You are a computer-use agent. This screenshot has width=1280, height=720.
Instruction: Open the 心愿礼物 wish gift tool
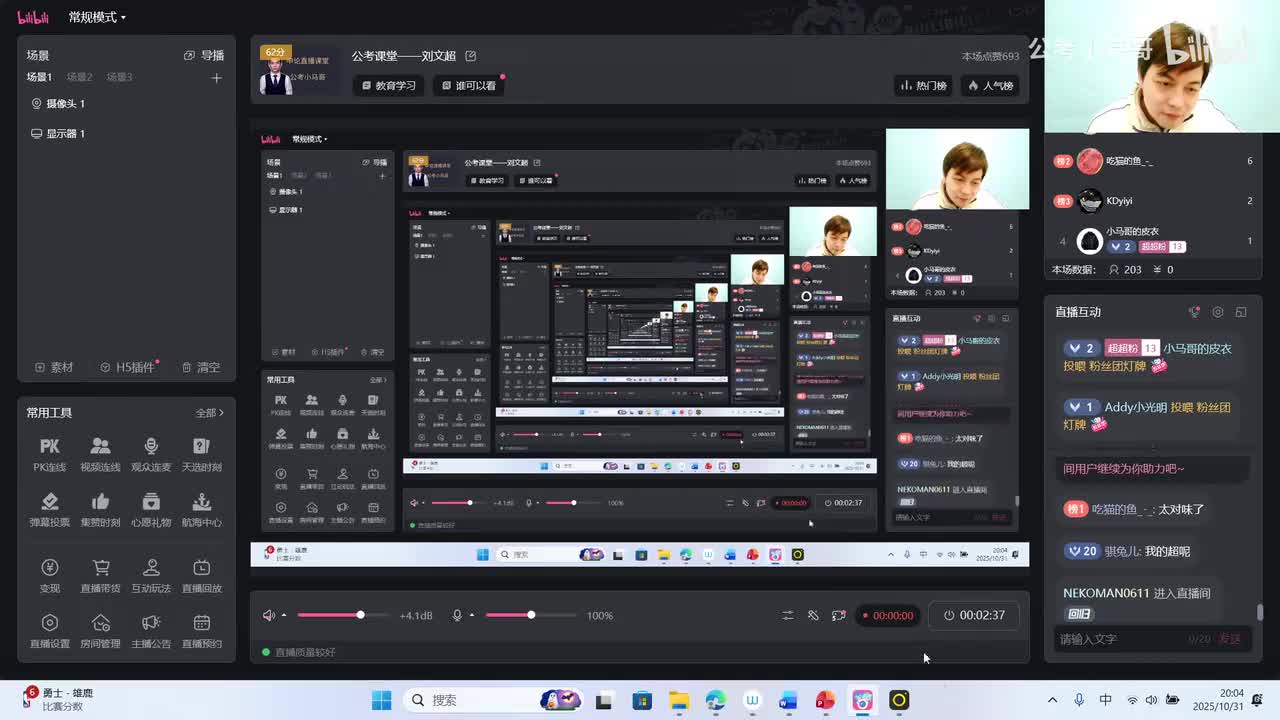(x=151, y=509)
